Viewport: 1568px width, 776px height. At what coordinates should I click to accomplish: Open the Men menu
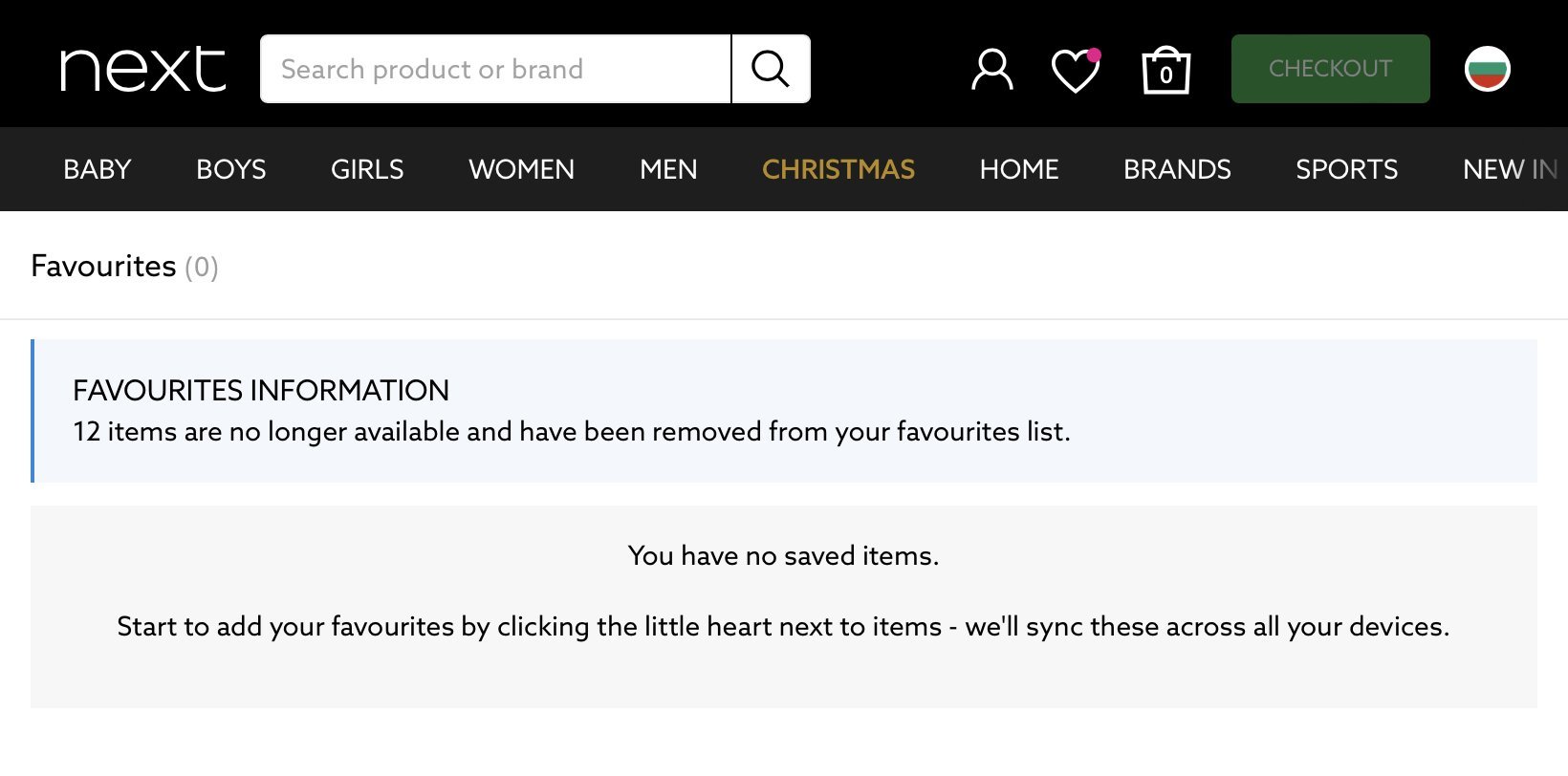coord(668,169)
